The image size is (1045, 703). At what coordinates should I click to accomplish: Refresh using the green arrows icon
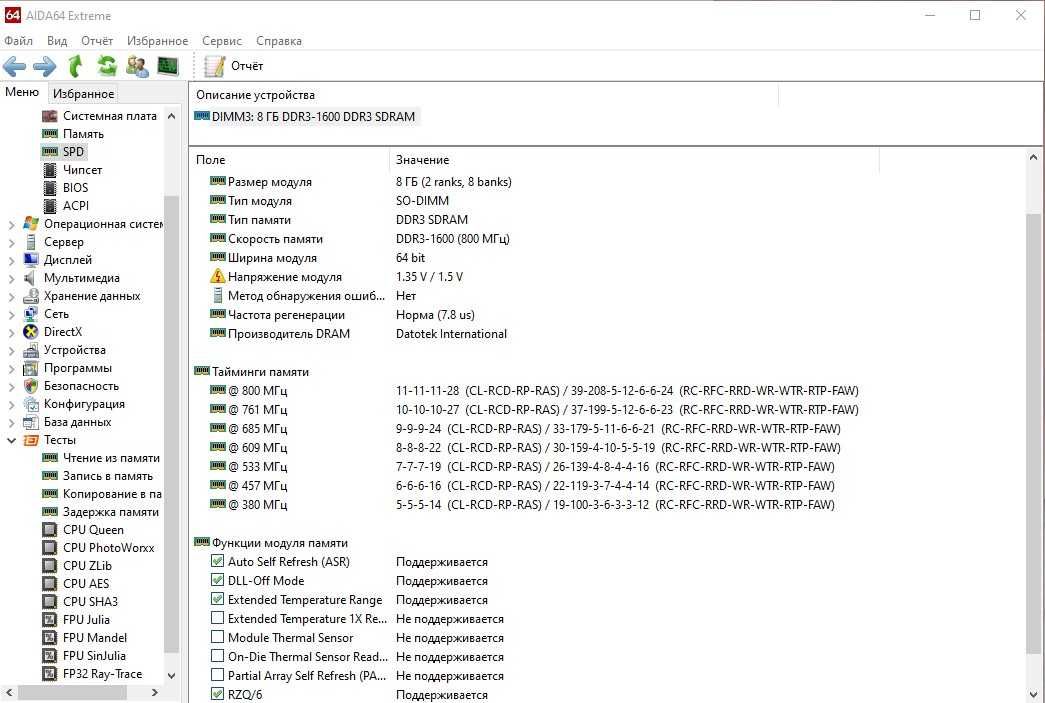[107, 66]
